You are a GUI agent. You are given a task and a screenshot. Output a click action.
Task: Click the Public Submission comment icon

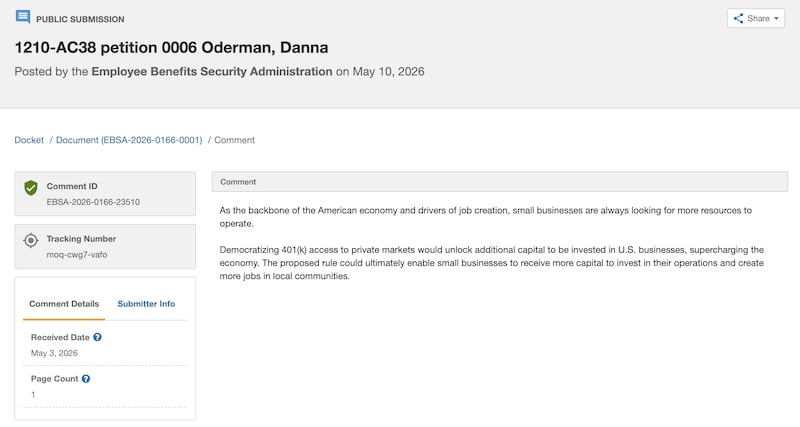pos(23,17)
